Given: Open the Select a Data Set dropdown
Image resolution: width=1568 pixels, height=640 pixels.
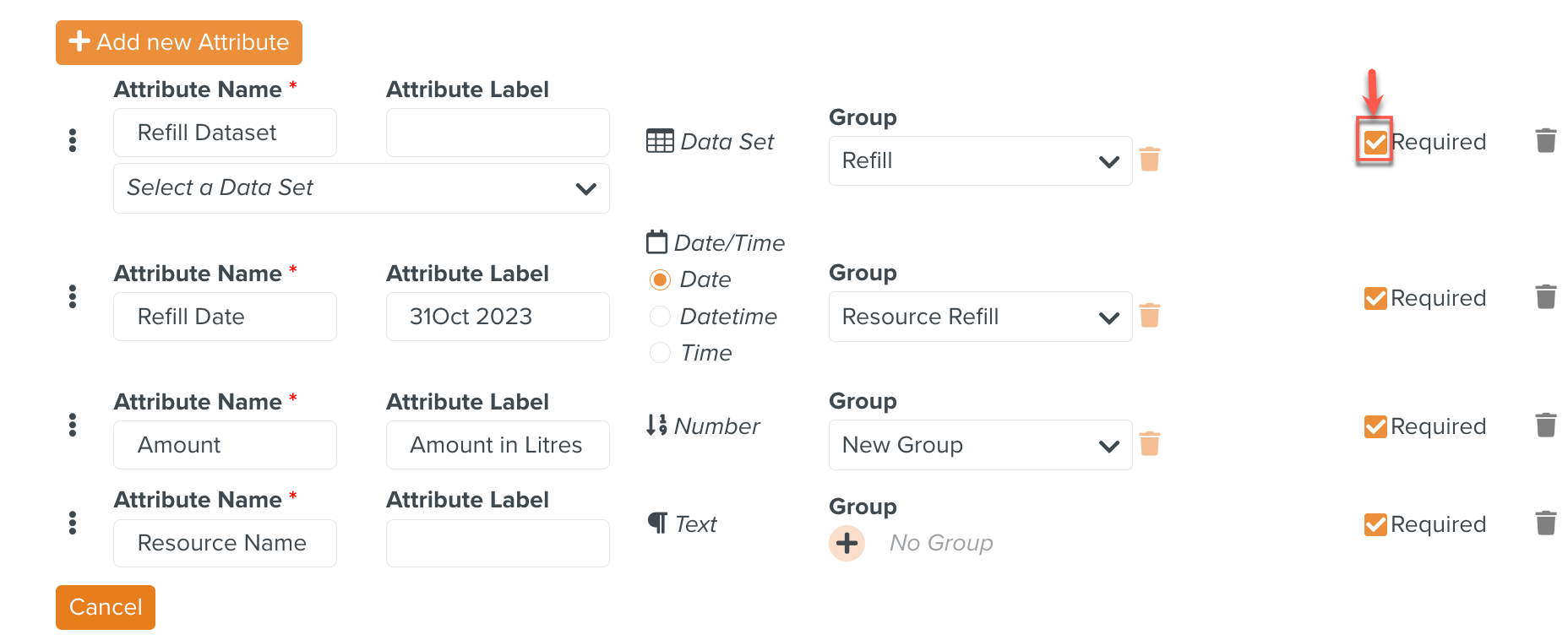Looking at the screenshot, I should click(361, 188).
